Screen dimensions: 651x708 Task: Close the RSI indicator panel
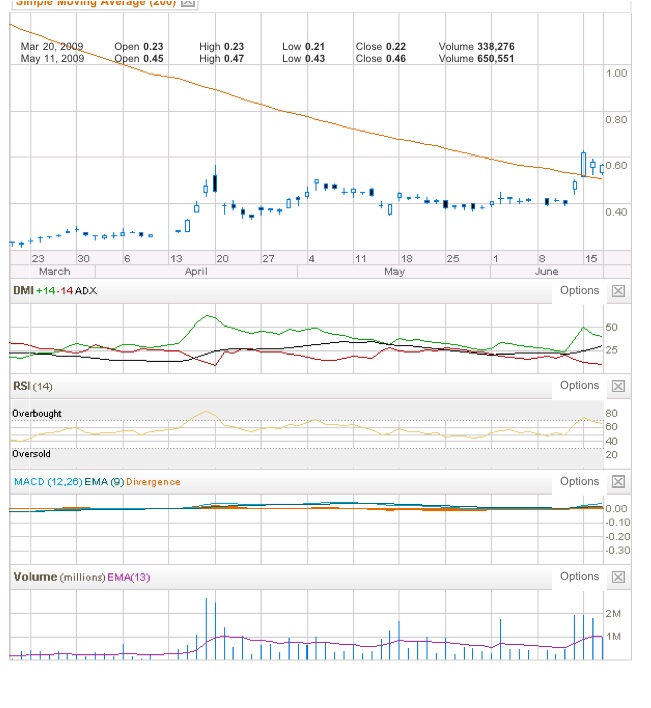(x=618, y=386)
